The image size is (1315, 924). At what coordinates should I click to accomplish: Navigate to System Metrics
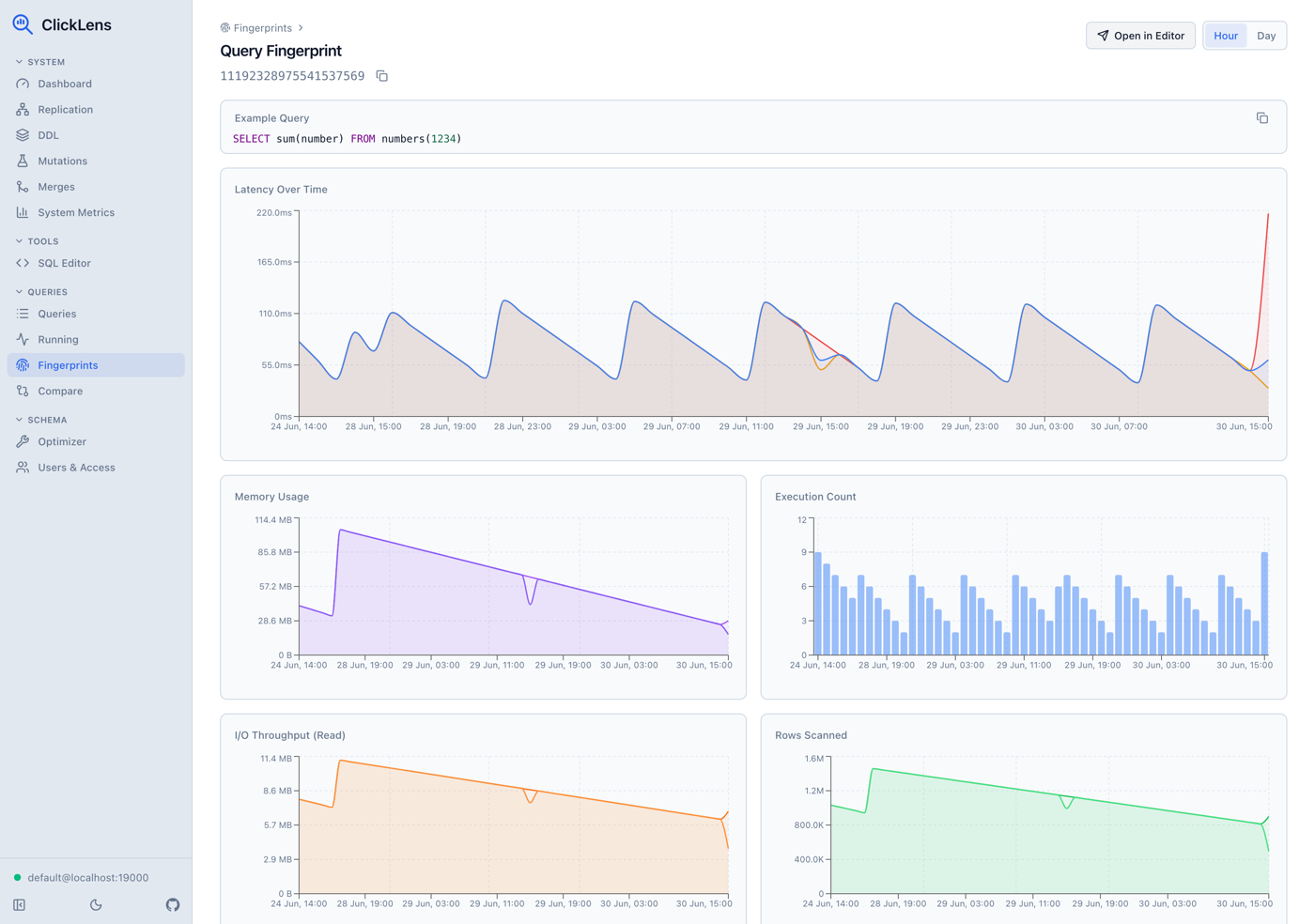click(96, 212)
